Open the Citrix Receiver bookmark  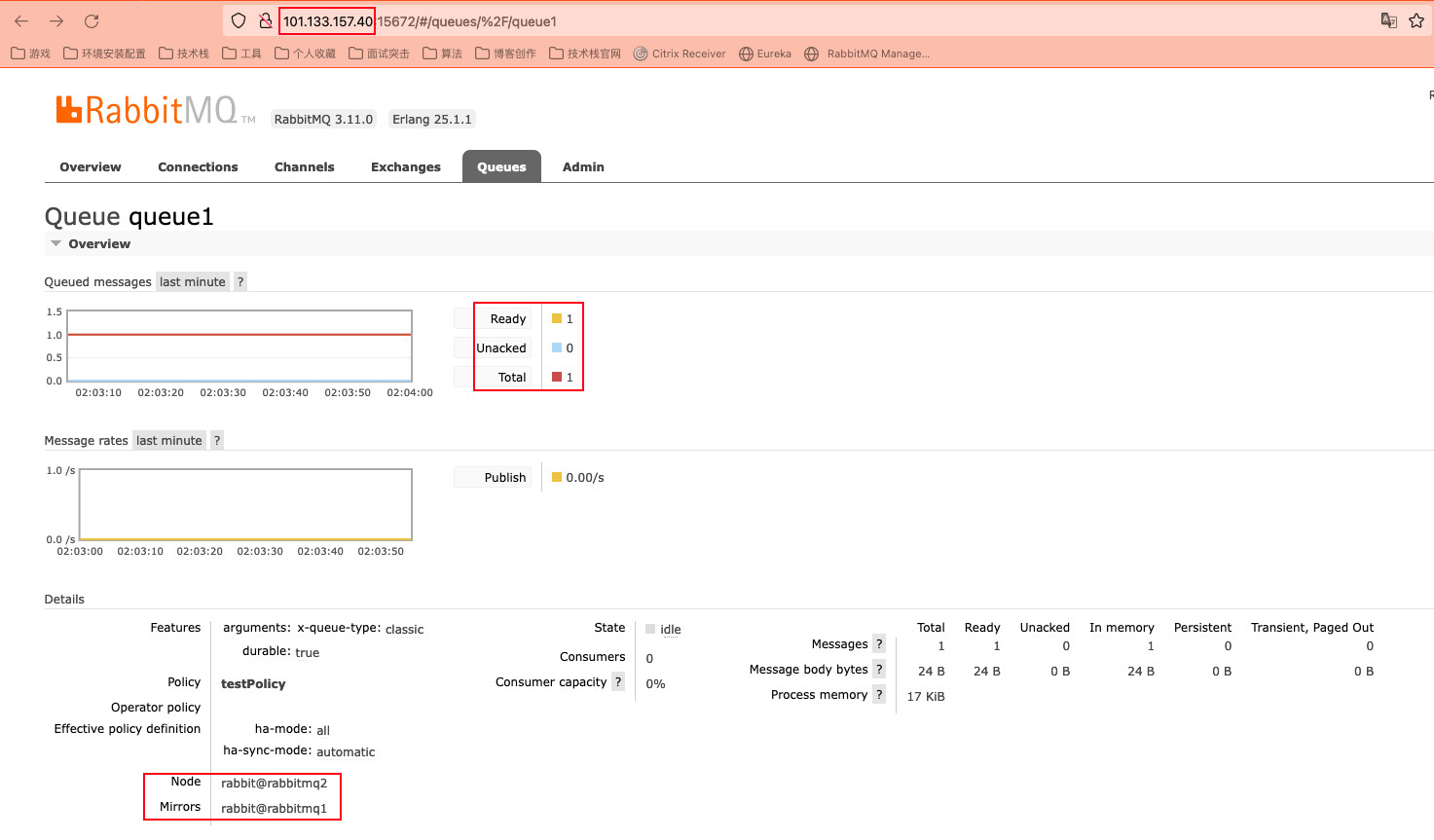tap(680, 54)
